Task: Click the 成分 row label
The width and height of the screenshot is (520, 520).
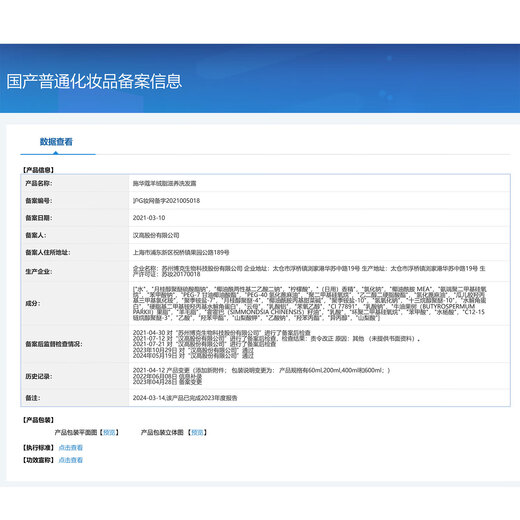Action: click(33, 303)
